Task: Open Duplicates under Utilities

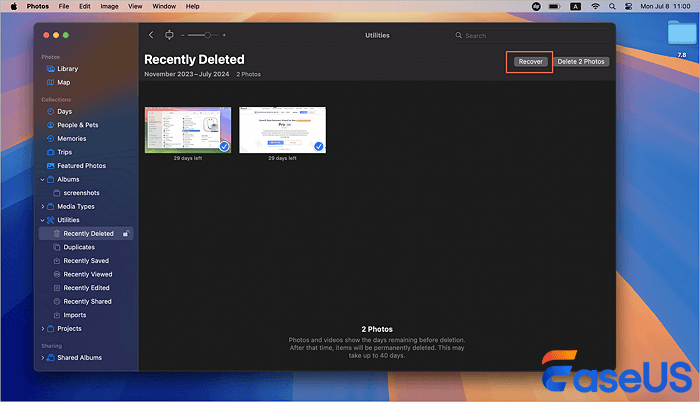Action: click(79, 247)
